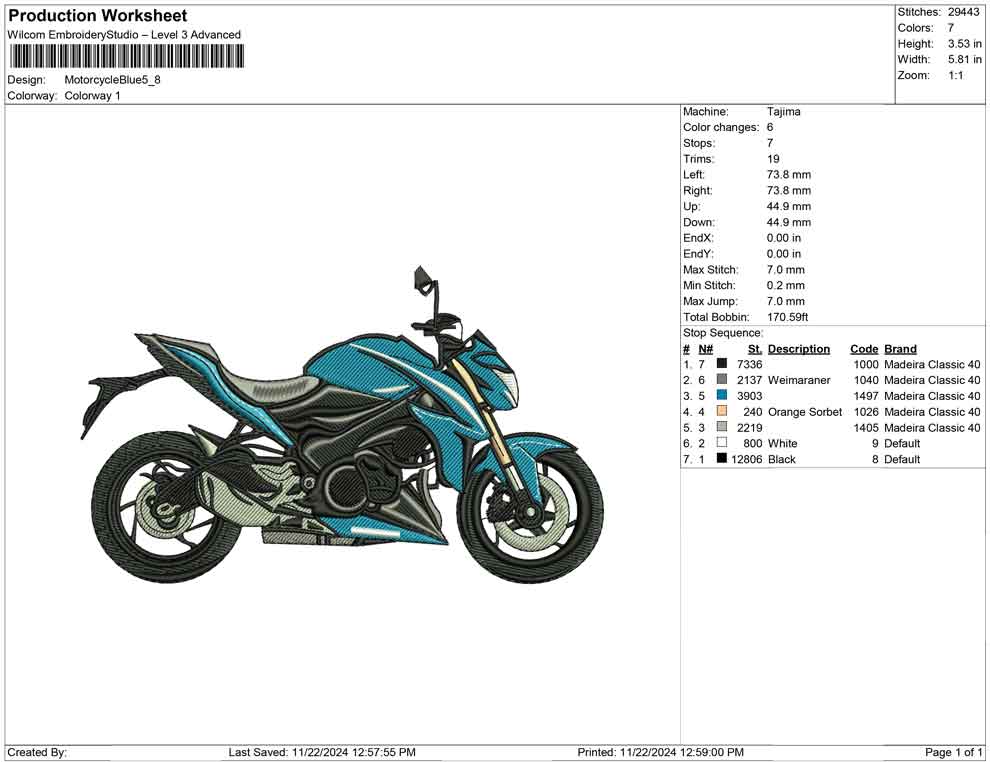Click the Stop Sequence section header
This screenshot has width=990, height=762.
[x=722, y=332]
